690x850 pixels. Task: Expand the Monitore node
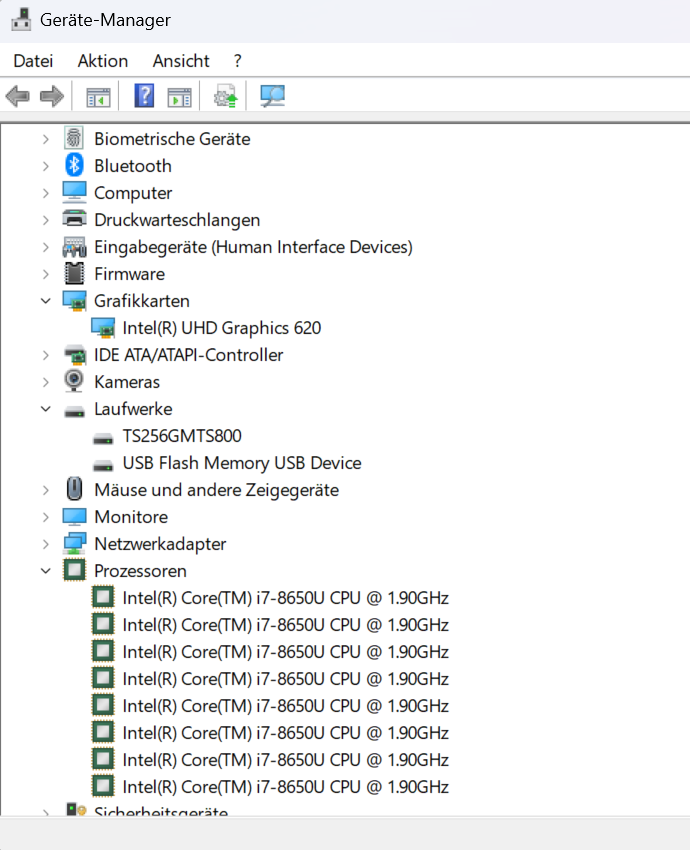[x=46, y=517]
